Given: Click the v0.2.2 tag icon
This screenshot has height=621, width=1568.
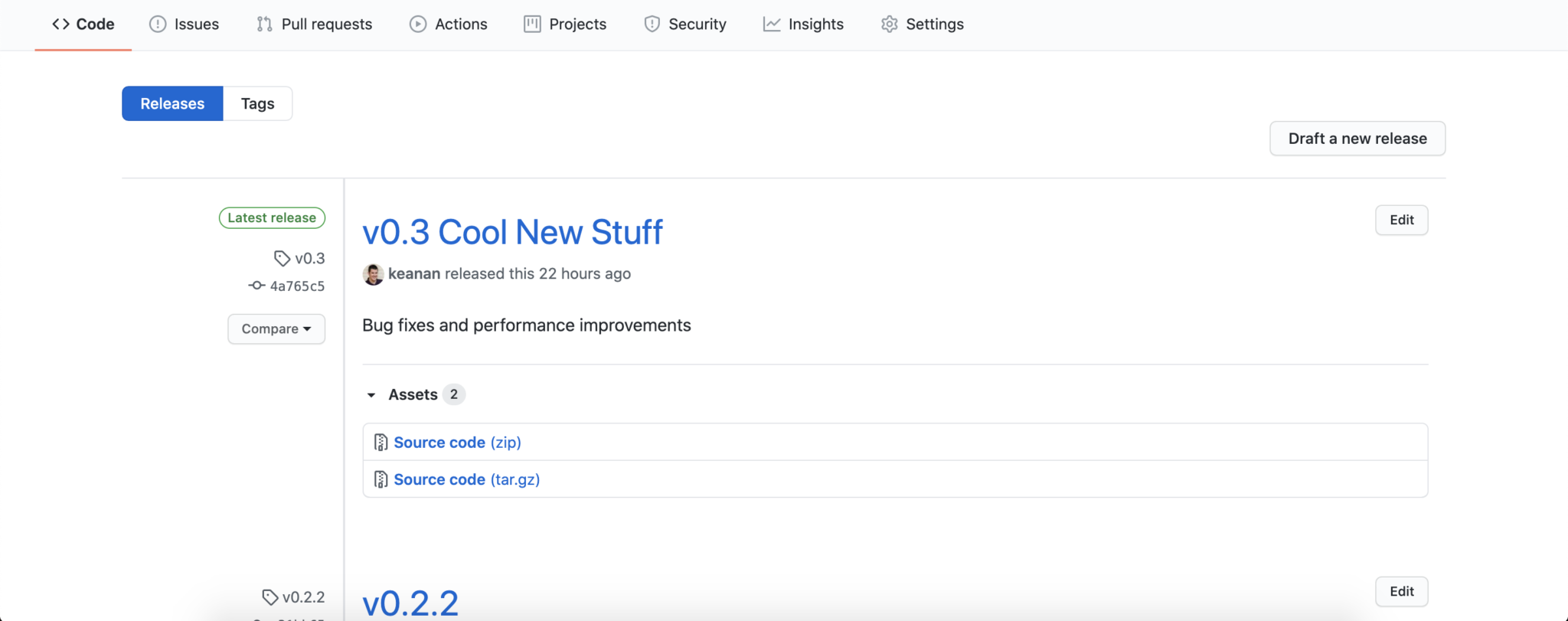Looking at the screenshot, I should 269,596.
